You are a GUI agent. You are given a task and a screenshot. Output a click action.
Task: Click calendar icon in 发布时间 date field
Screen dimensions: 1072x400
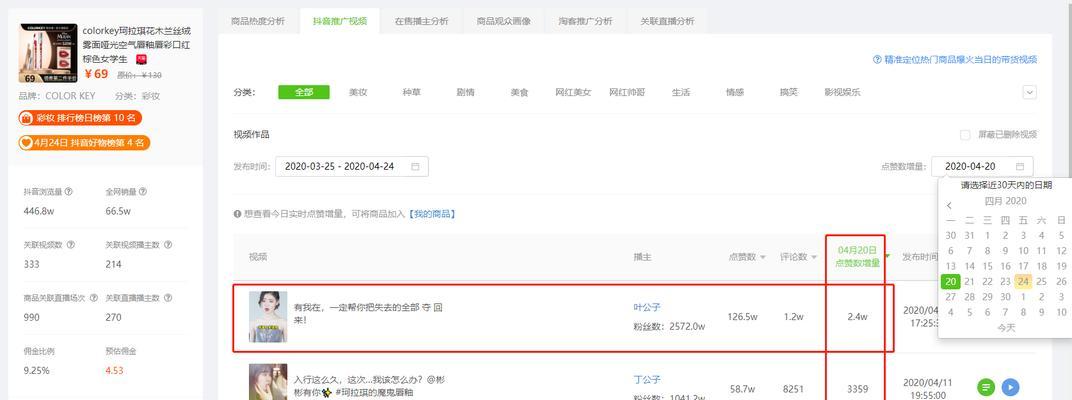coord(415,166)
